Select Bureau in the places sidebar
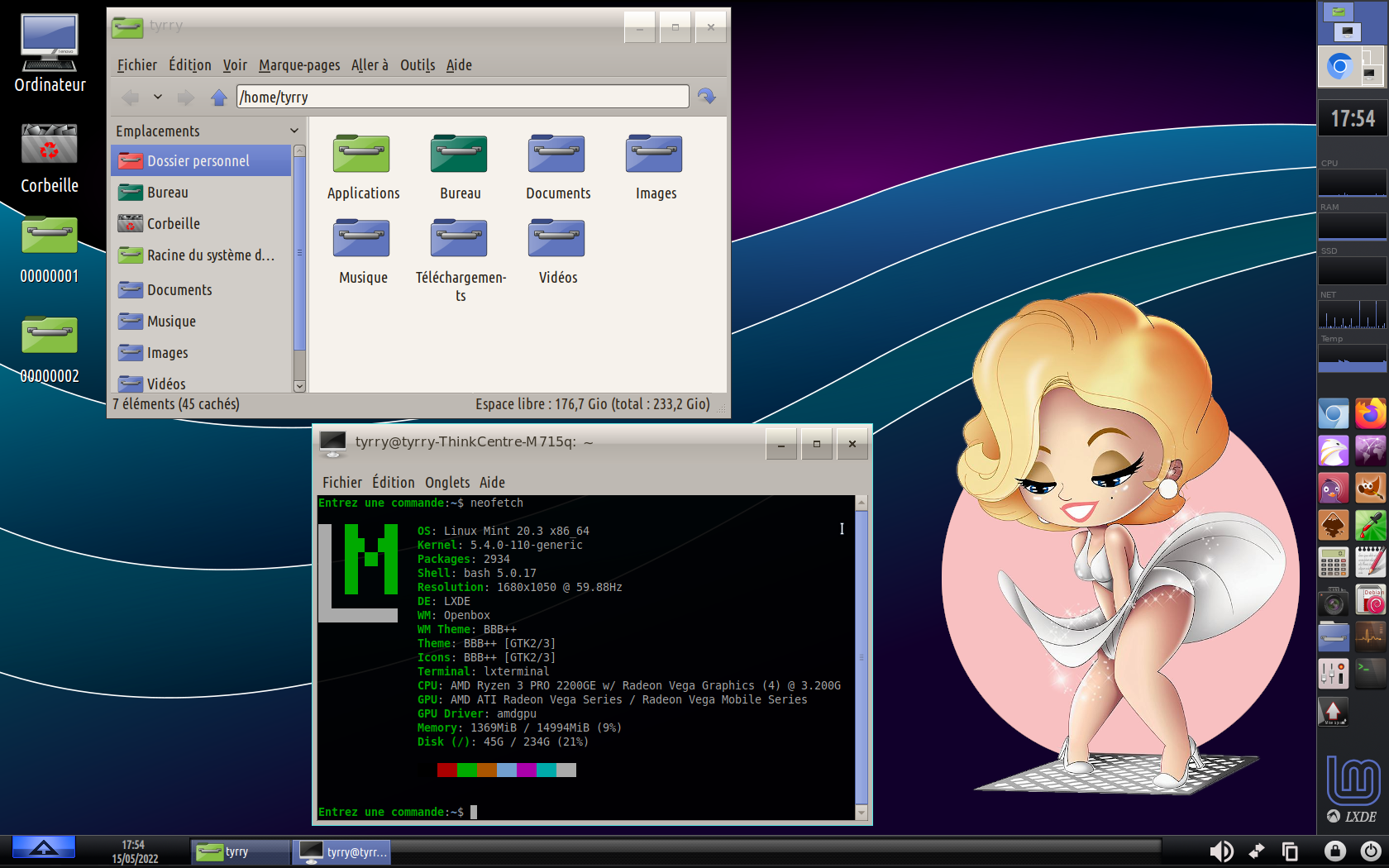 [x=201, y=192]
